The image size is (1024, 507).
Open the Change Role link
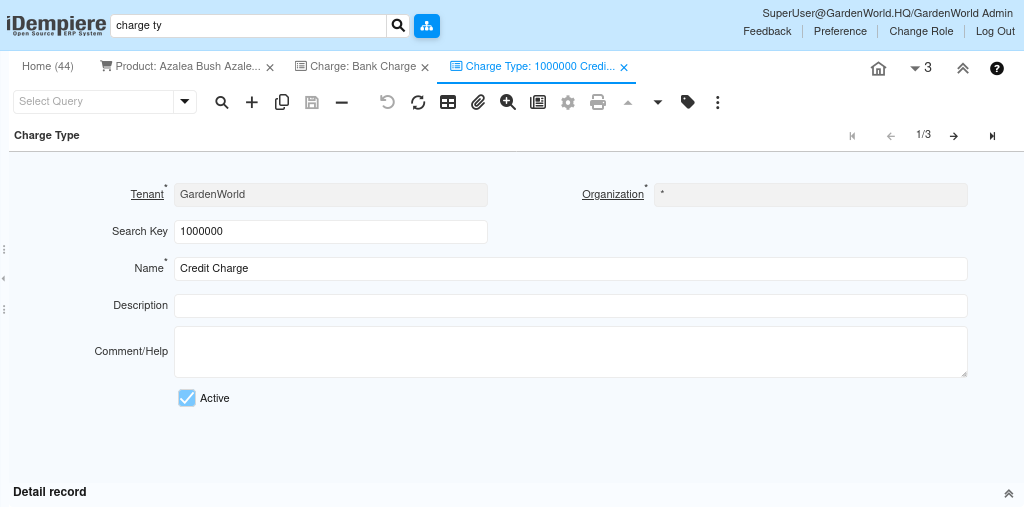click(x=921, y=31)
